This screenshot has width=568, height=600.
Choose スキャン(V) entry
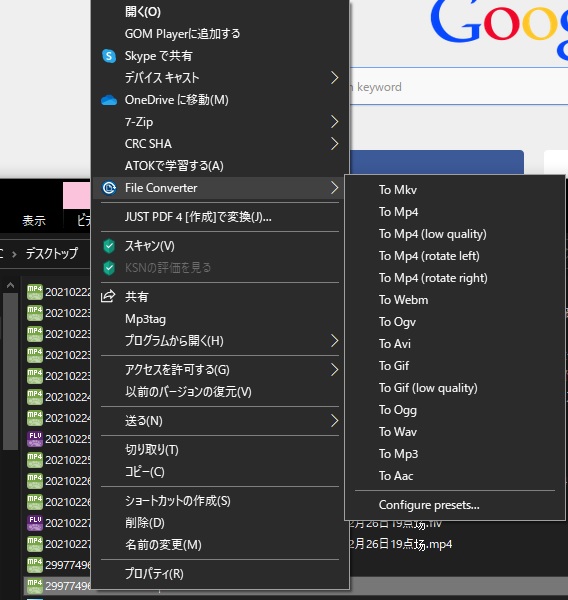click(220, 246)
